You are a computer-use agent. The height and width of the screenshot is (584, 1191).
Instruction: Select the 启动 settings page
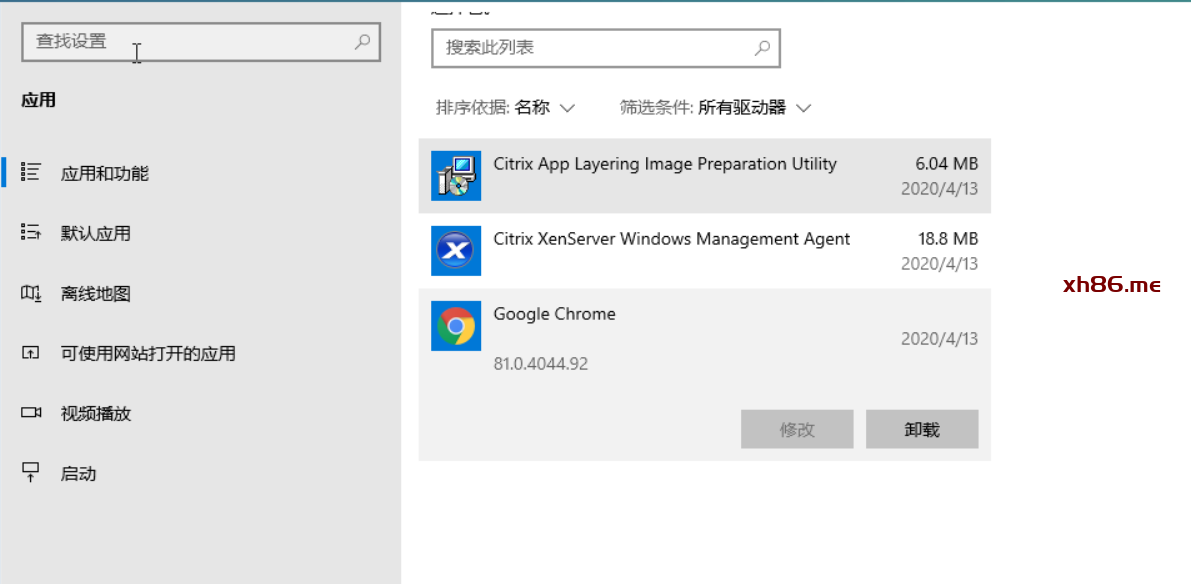click(x=79, y=474)
